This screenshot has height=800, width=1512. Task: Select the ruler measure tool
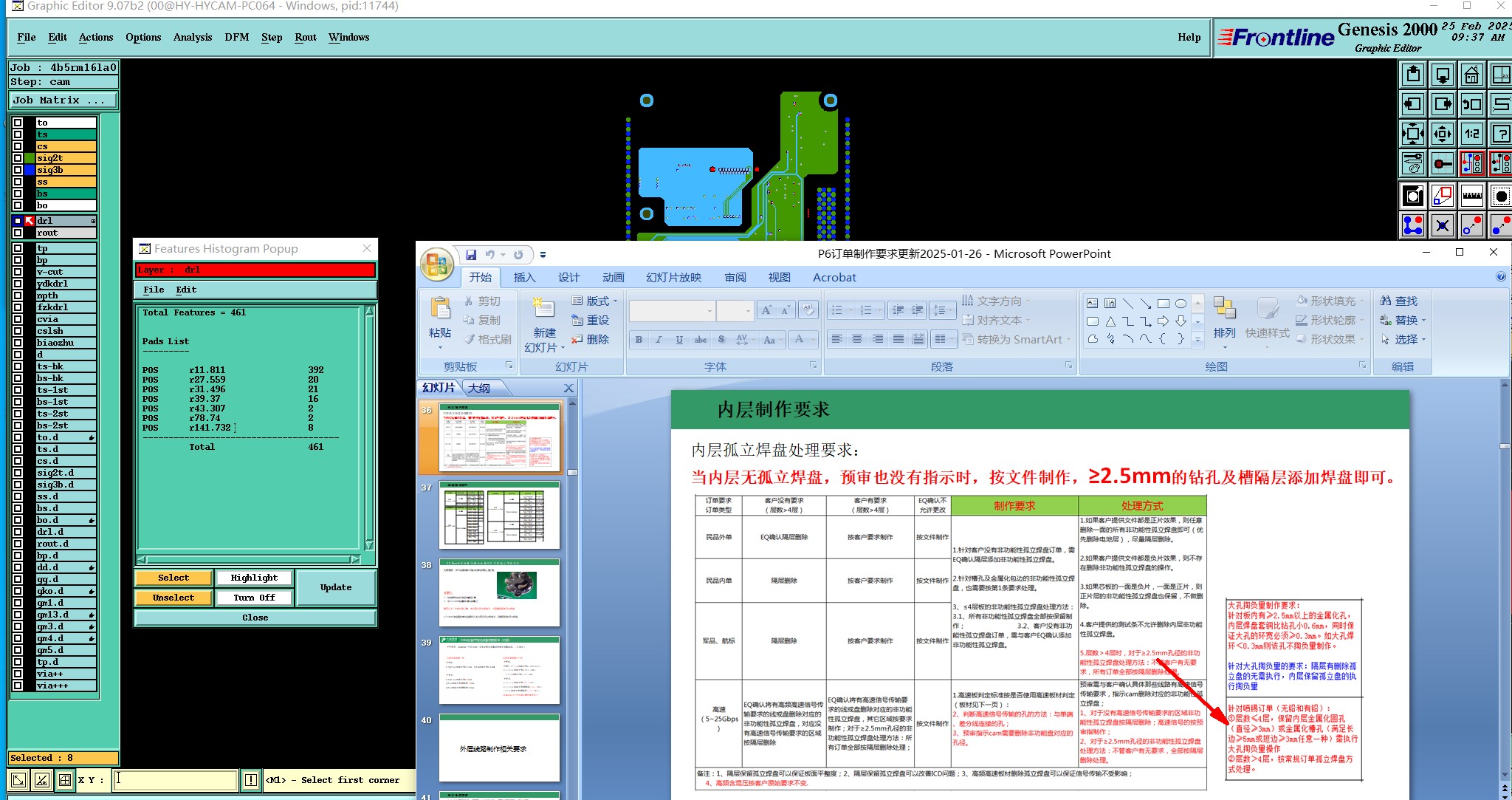point(1471,196)
